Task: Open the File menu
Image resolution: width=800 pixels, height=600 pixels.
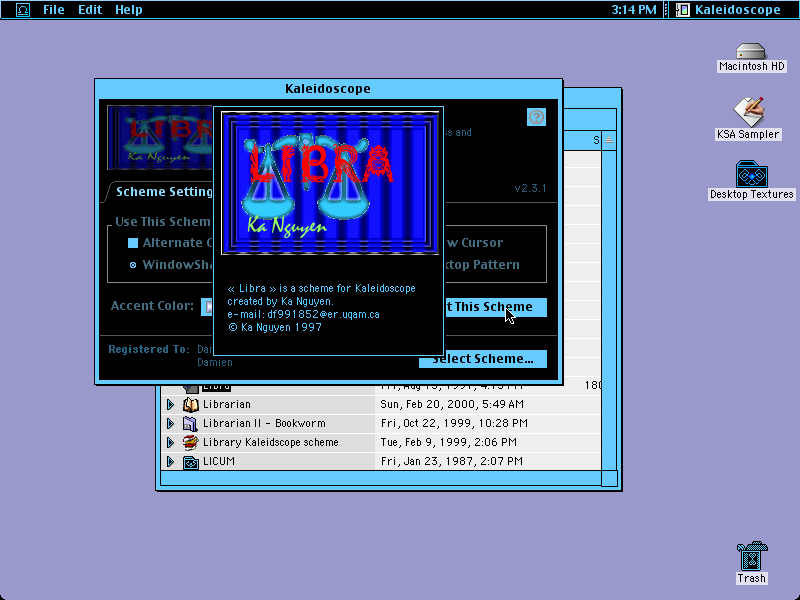Action: (54, 10)
